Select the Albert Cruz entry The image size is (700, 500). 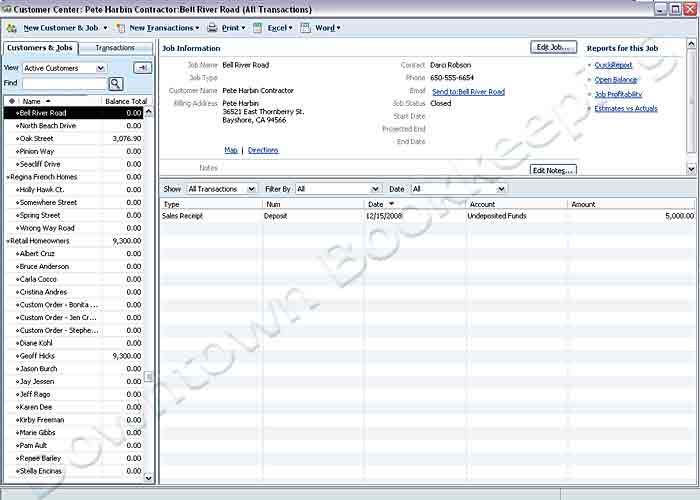click(74, 254)
